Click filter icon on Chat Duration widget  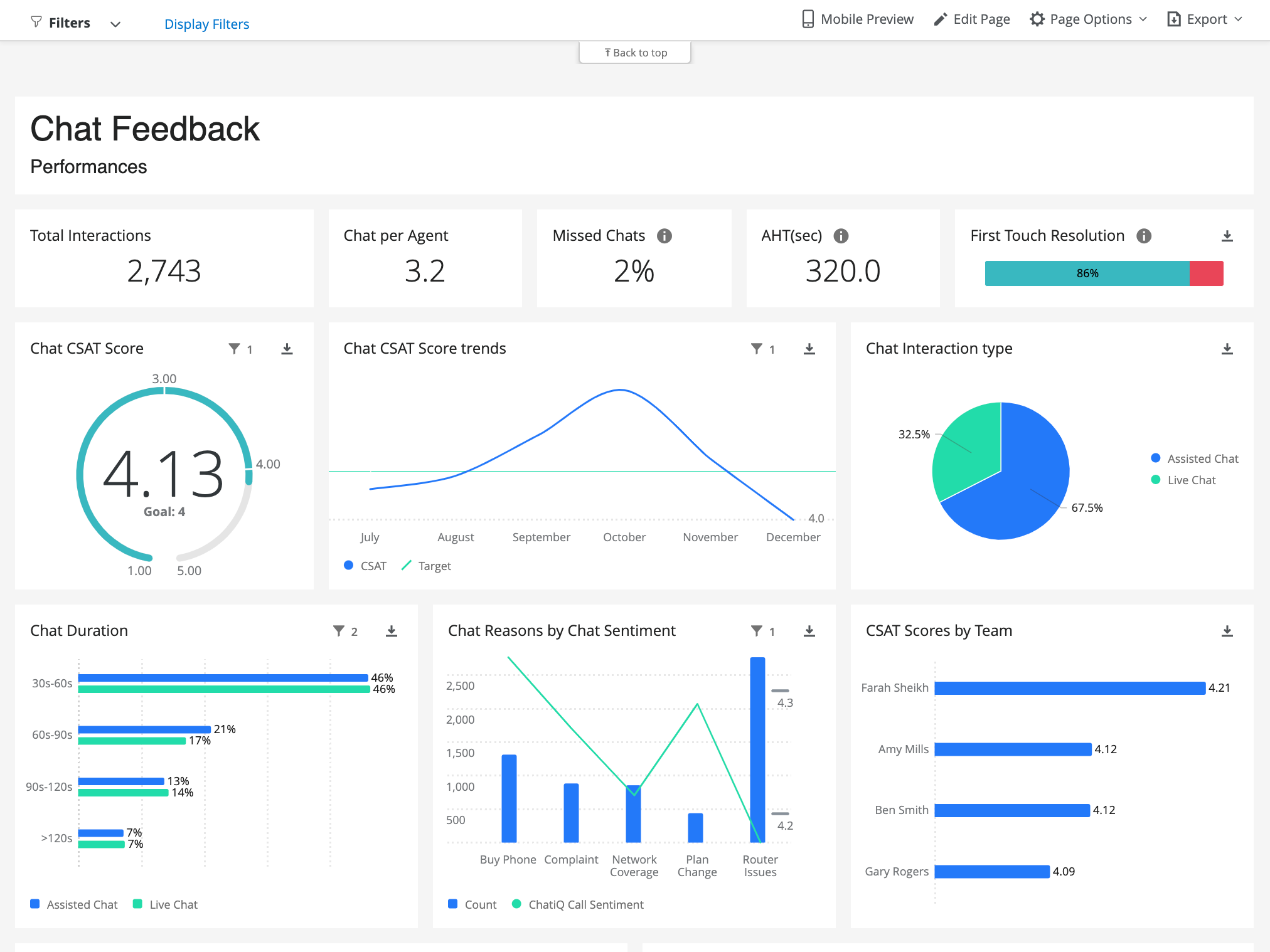339,631
